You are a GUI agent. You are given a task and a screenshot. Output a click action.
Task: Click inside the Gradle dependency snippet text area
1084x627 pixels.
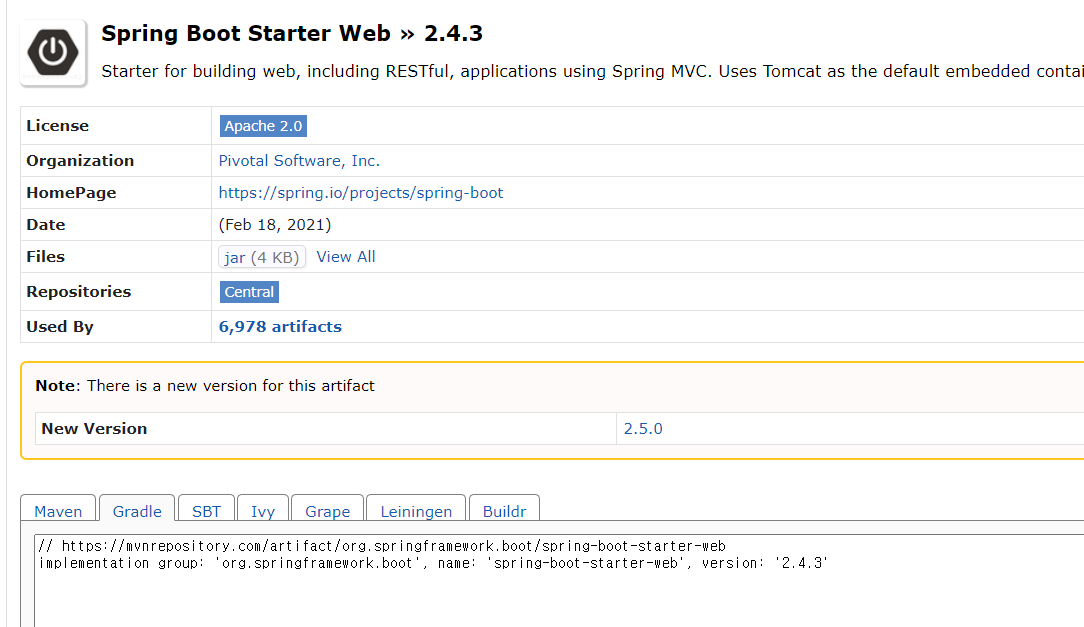559,580
